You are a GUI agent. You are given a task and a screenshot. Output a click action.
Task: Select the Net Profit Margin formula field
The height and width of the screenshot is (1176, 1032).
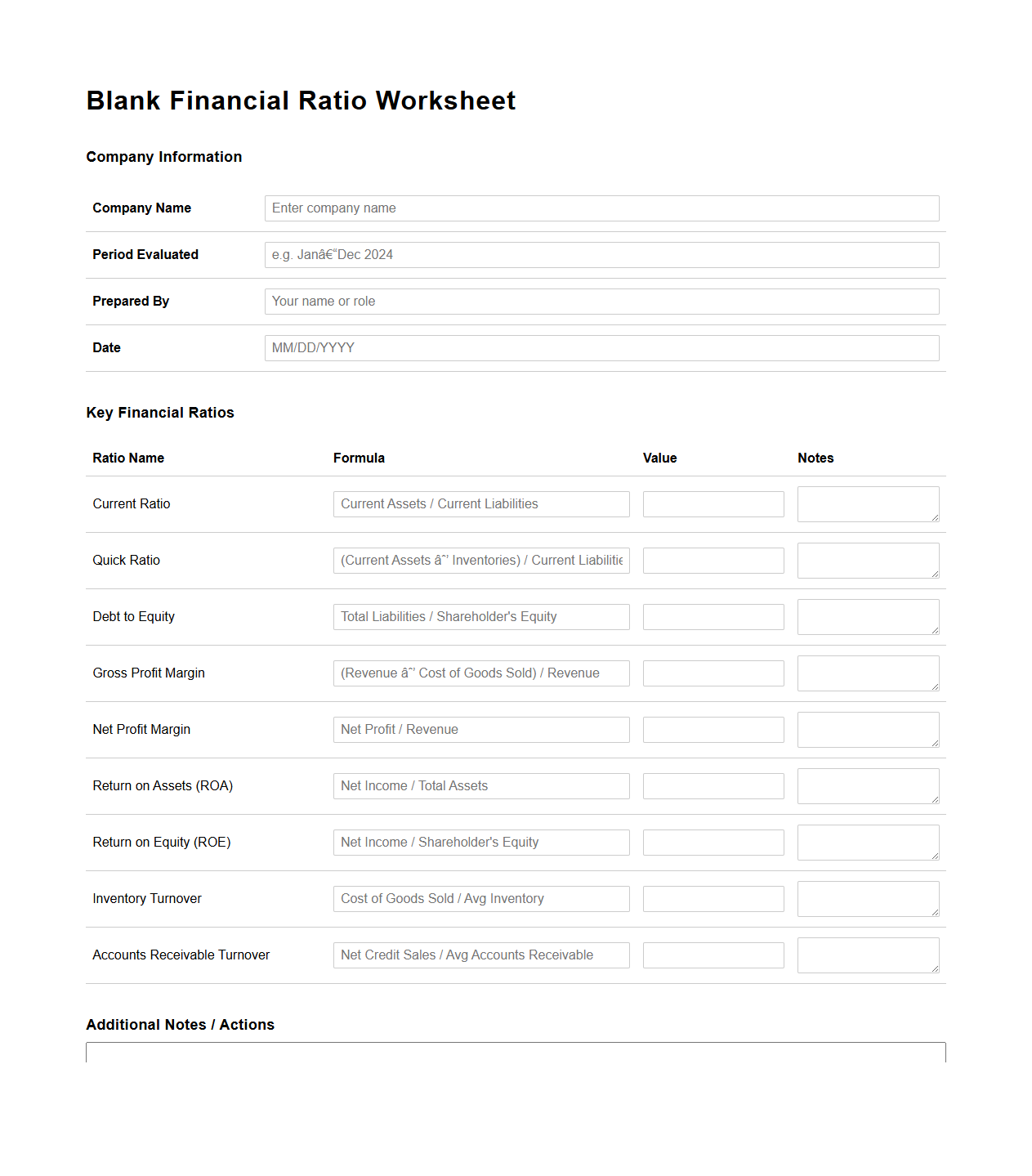click(x=480, y=729)
